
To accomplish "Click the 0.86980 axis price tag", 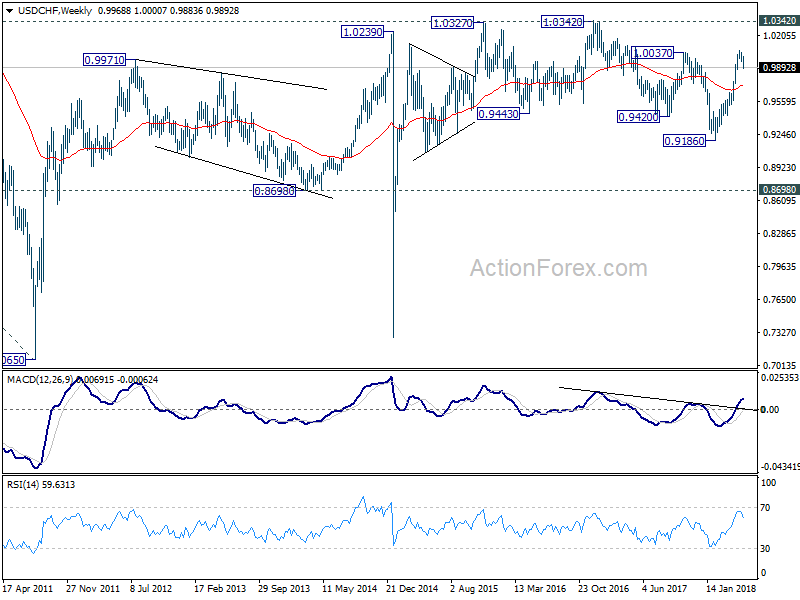I will [x=779, y=190].
